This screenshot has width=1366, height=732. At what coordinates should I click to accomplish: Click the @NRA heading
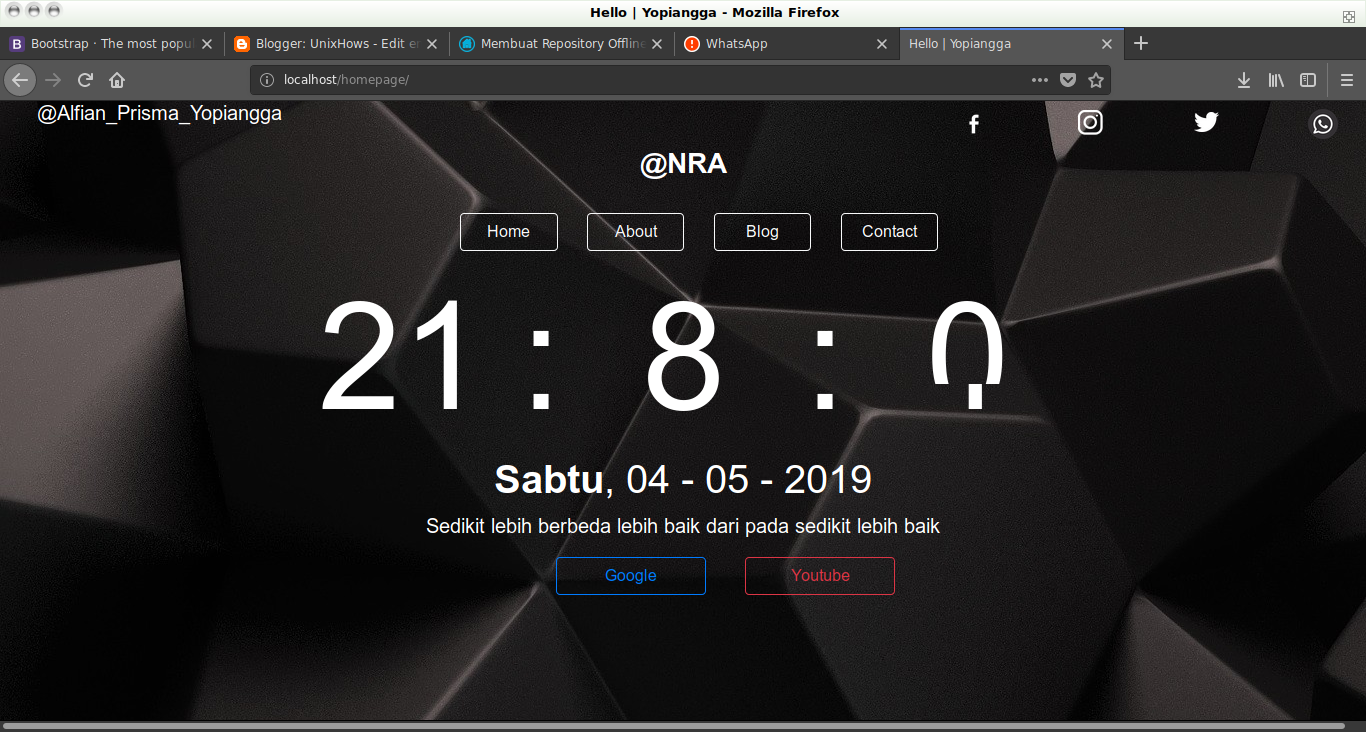(x=683, y=164)
